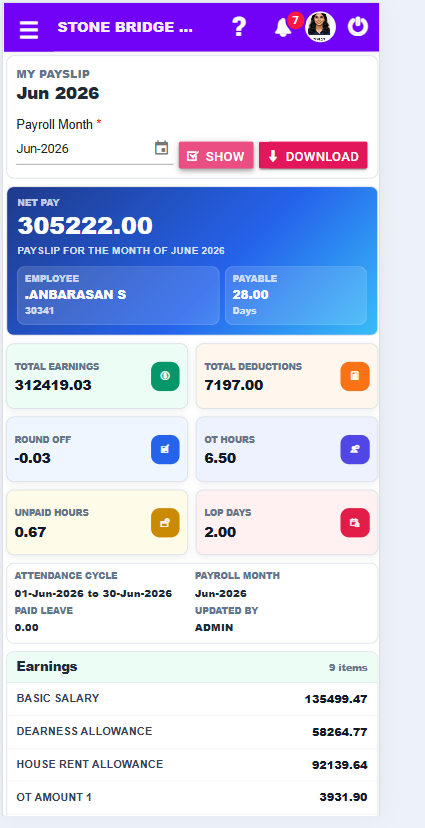Click the net pay value 305222.00
This screenshot has height=828, width=425.
[85, 226]
